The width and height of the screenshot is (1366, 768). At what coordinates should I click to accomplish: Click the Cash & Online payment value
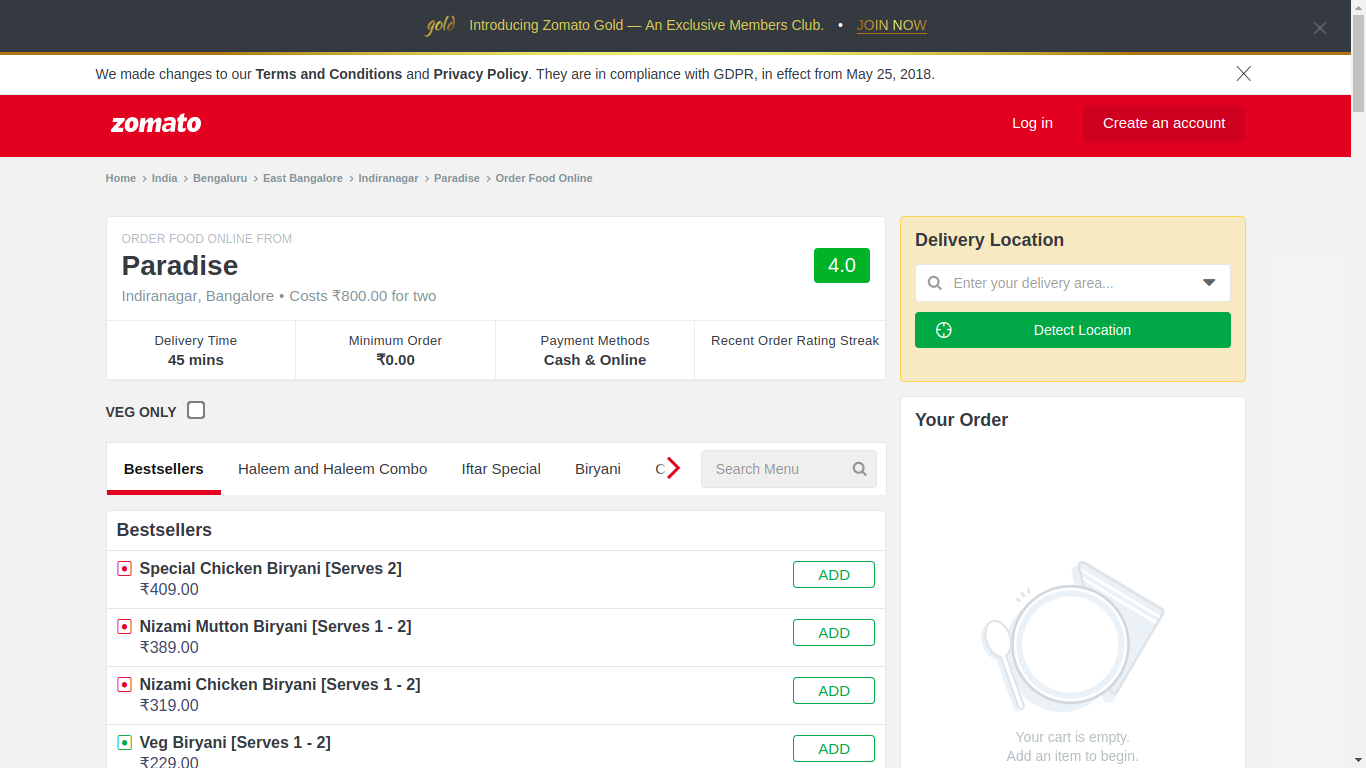click(x=595, y=360)
